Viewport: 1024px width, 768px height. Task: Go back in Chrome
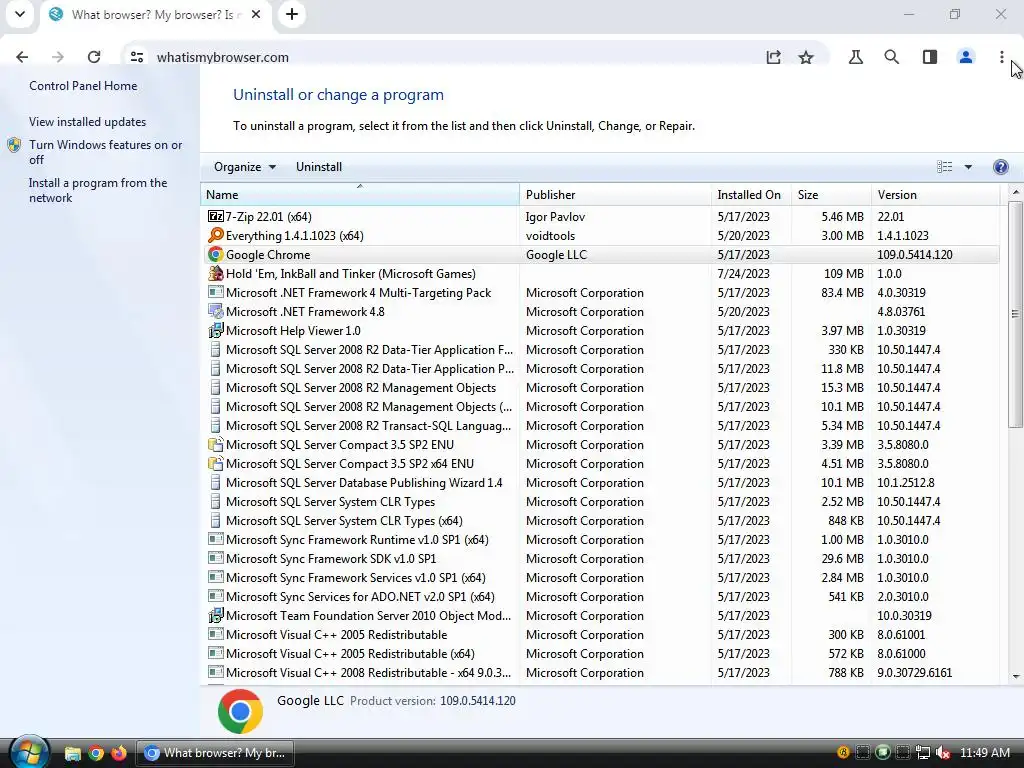22,57
